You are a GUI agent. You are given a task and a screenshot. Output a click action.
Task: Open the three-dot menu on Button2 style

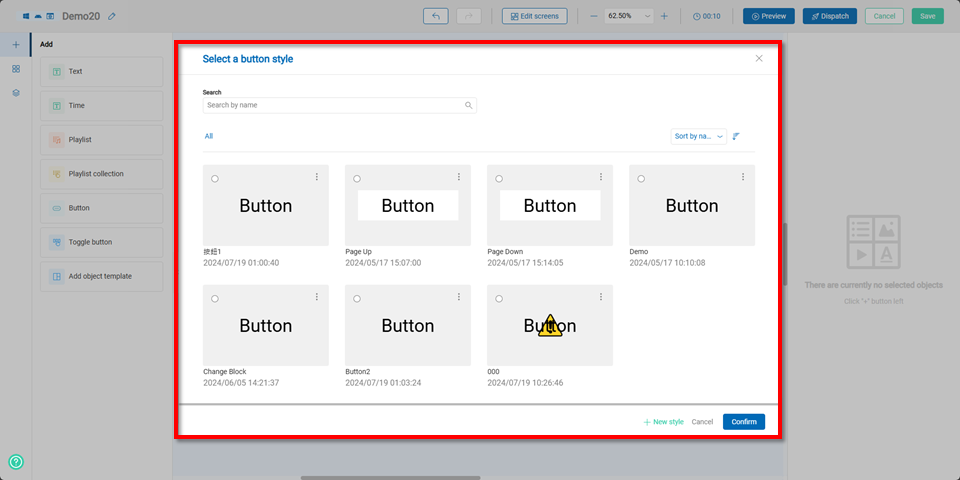tap(459, 297)
